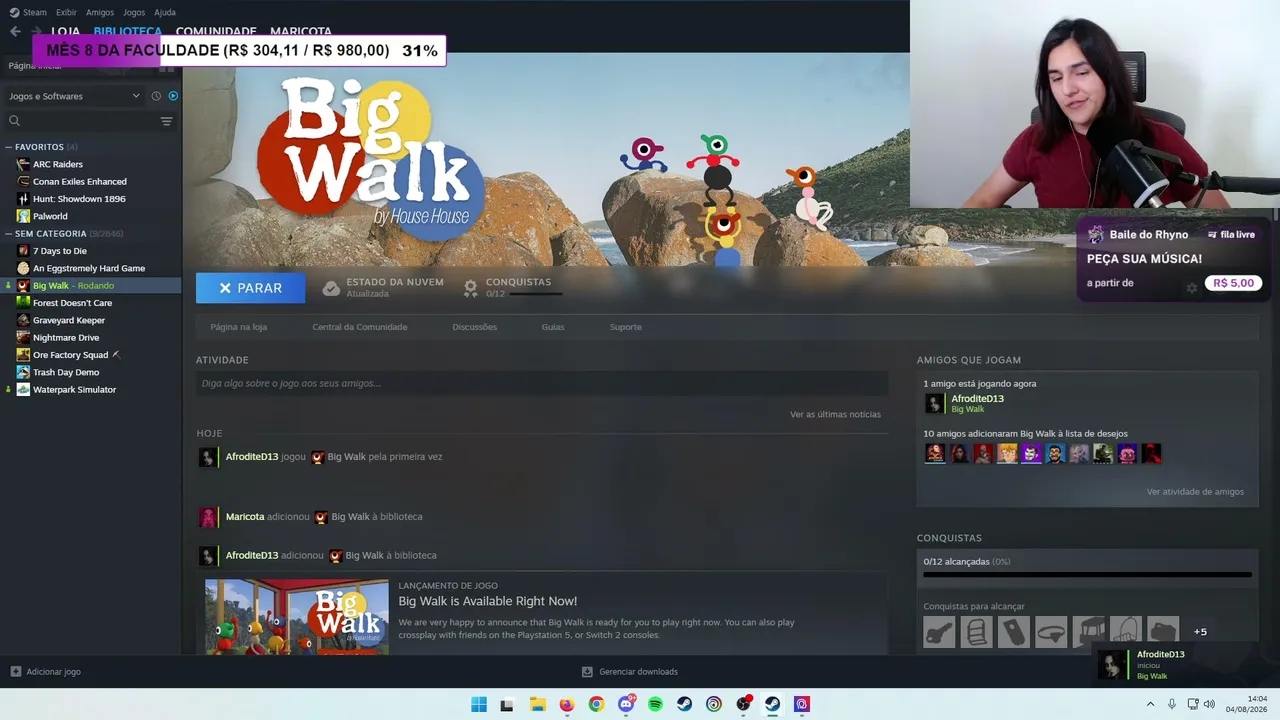Screen dimensions: 1280x720
Task: Click the Palworld game icon
Action: 23,216
